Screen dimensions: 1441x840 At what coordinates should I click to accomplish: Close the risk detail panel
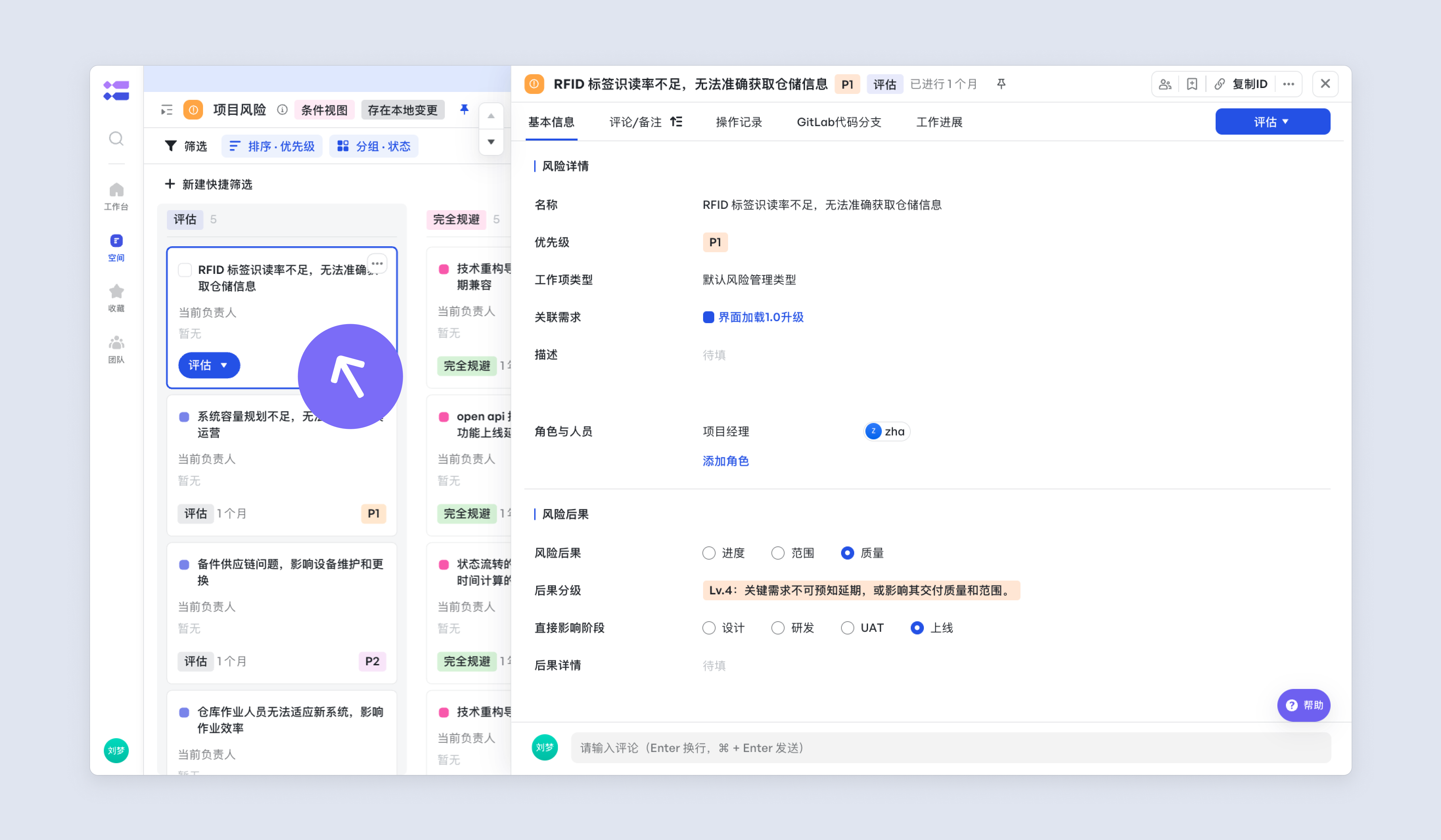coord(1325,84)
